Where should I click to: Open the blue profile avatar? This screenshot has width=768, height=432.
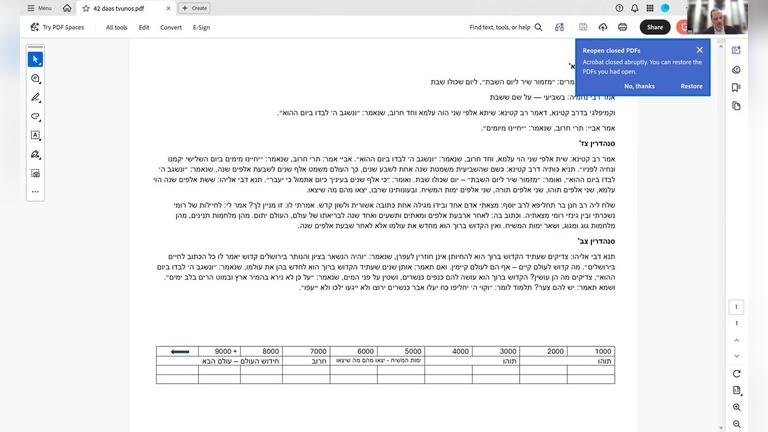(665, 8)
